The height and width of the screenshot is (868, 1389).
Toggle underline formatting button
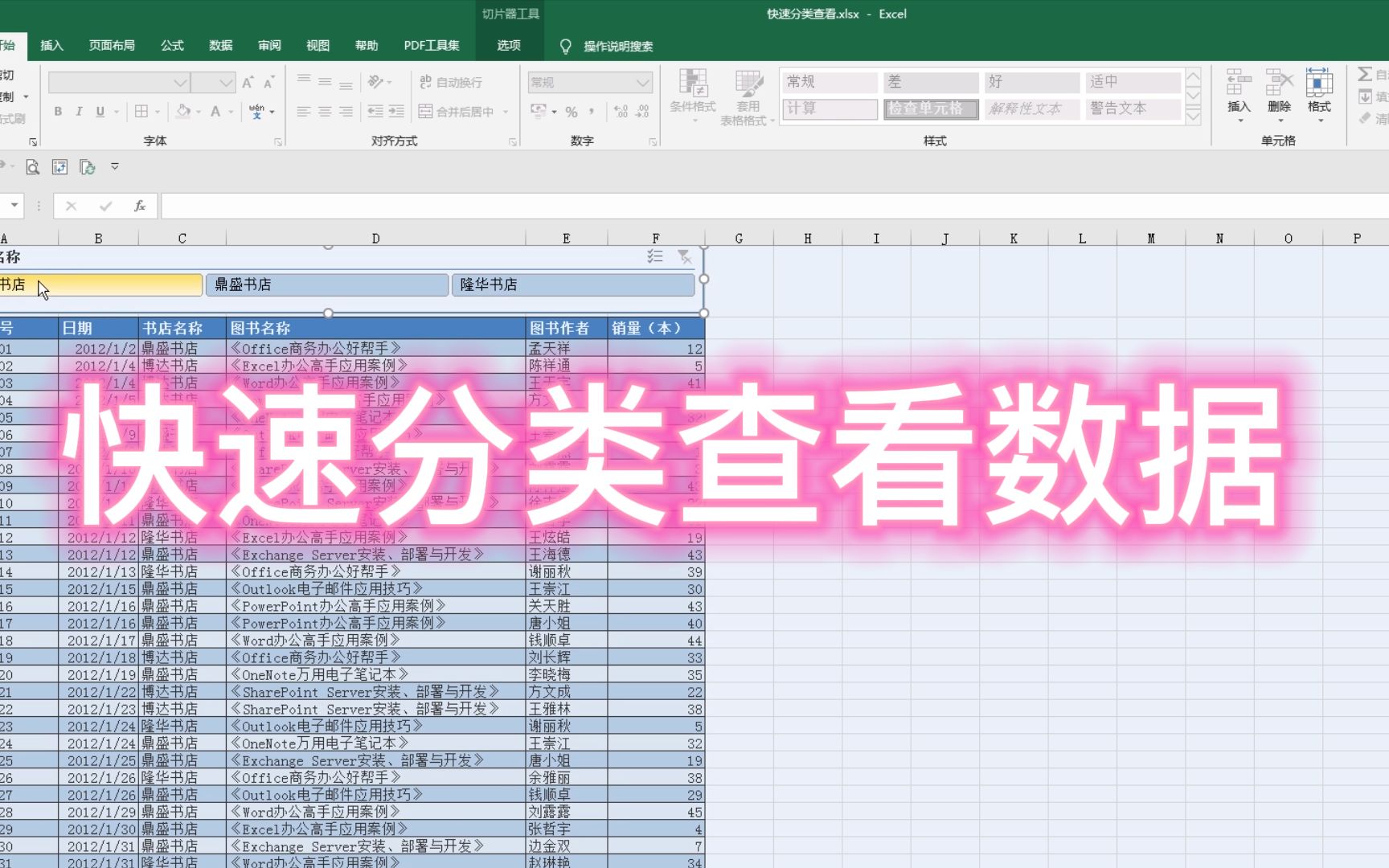(100, 112)
